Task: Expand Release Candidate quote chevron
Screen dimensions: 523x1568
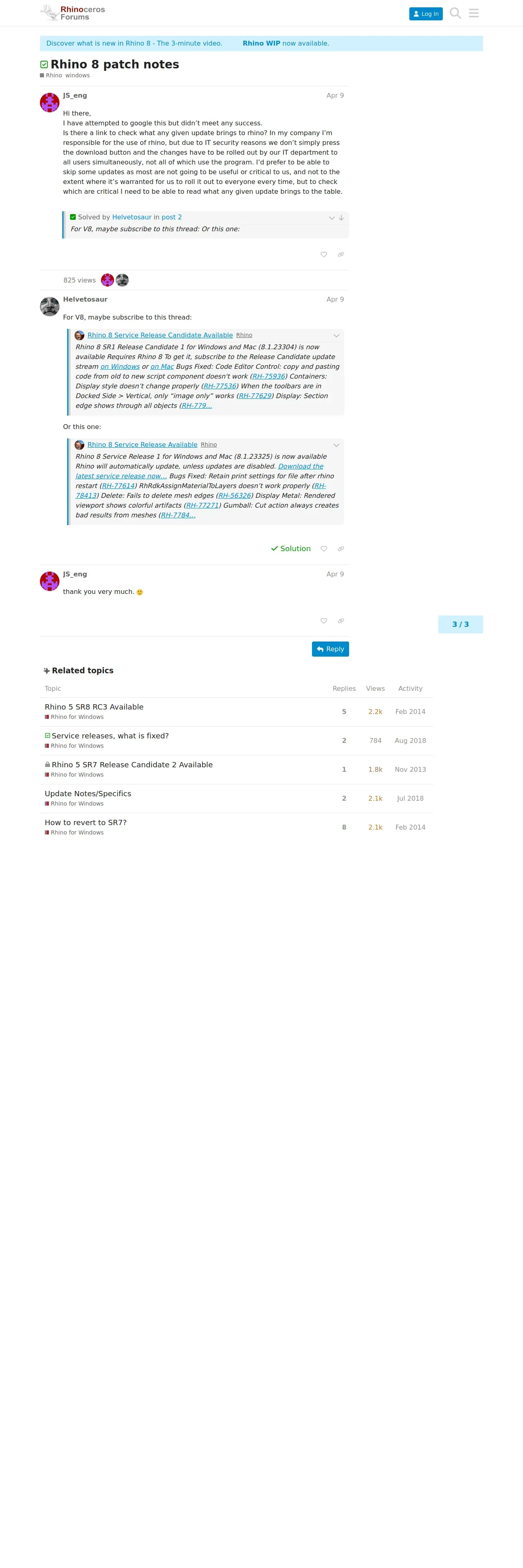Action: coord(336,336)
